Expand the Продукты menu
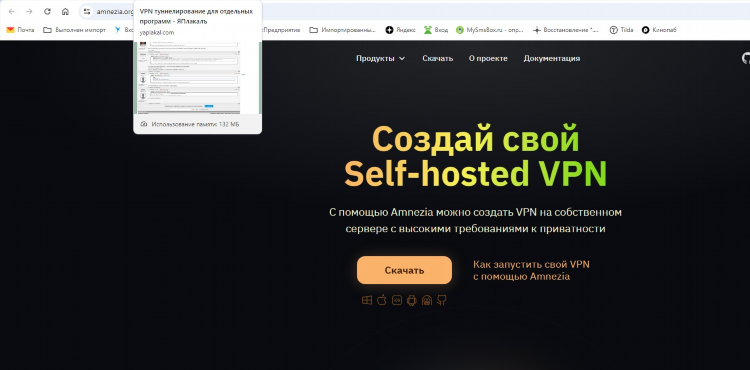 coord(380,58)
